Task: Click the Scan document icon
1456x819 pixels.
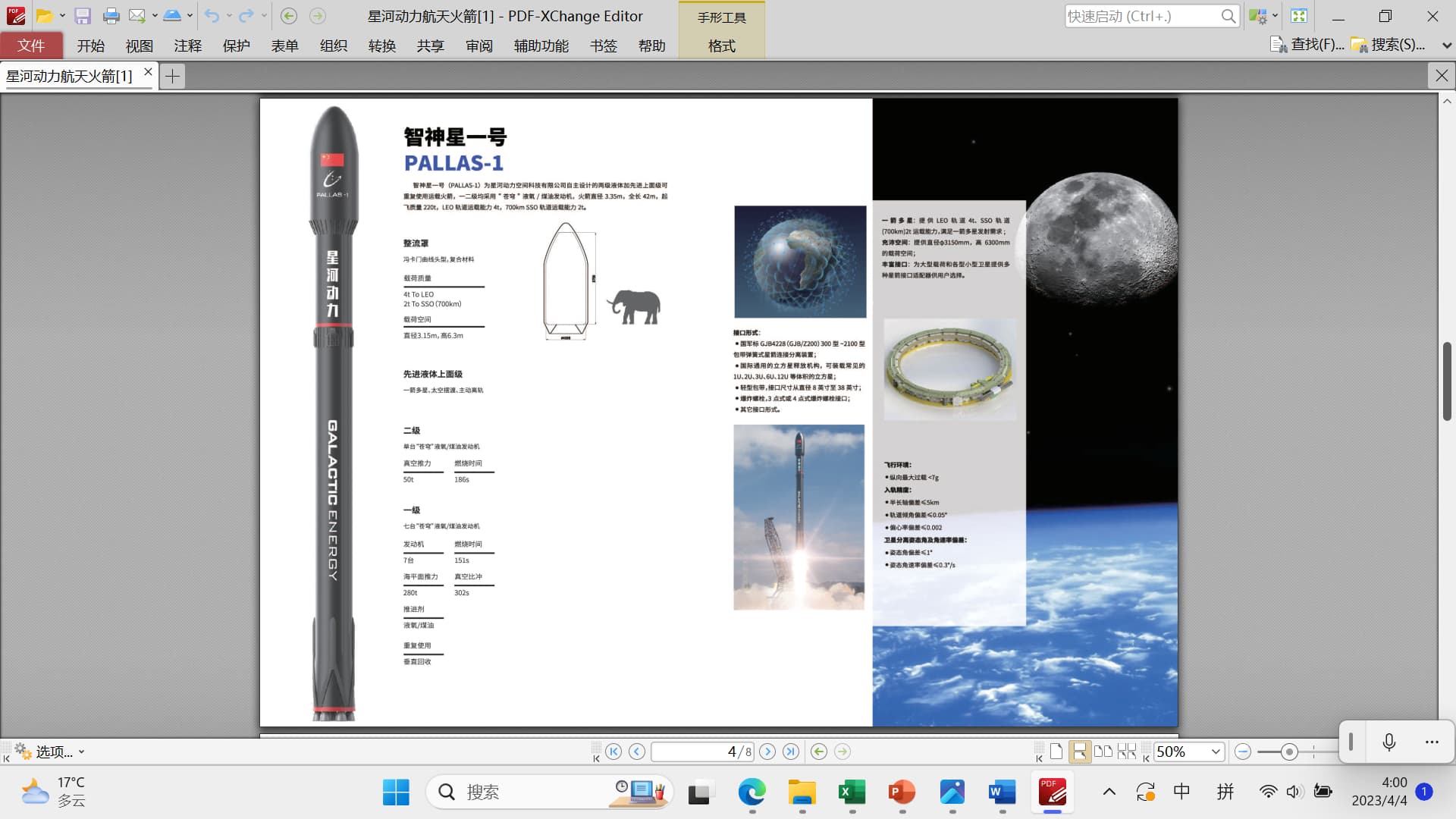Action: (172, 16)
